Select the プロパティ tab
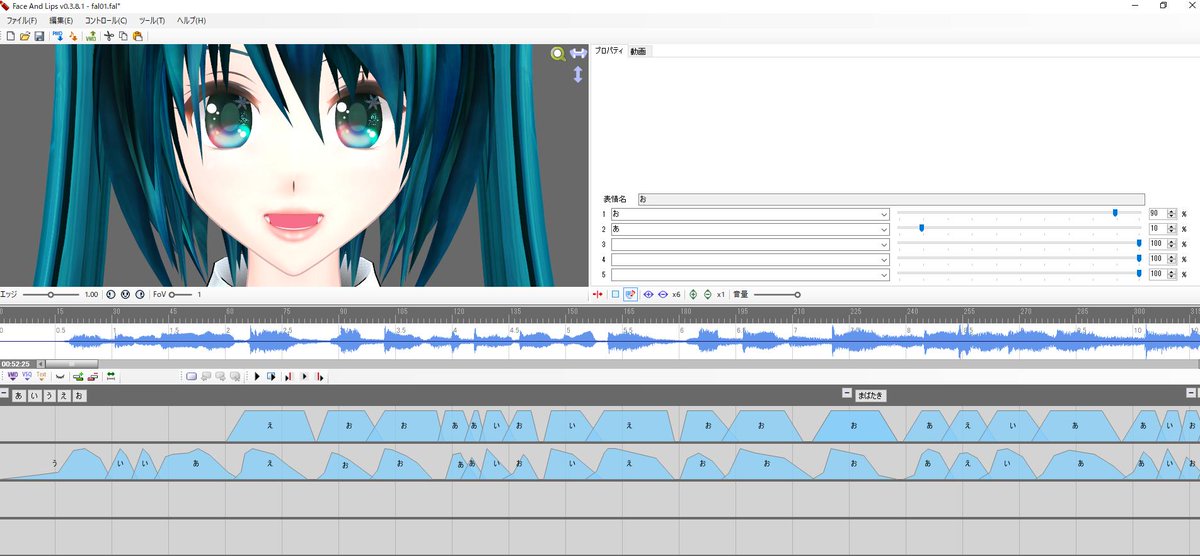Image resolution: width=1200 pixels, height=556 pixels. point(609,51)
